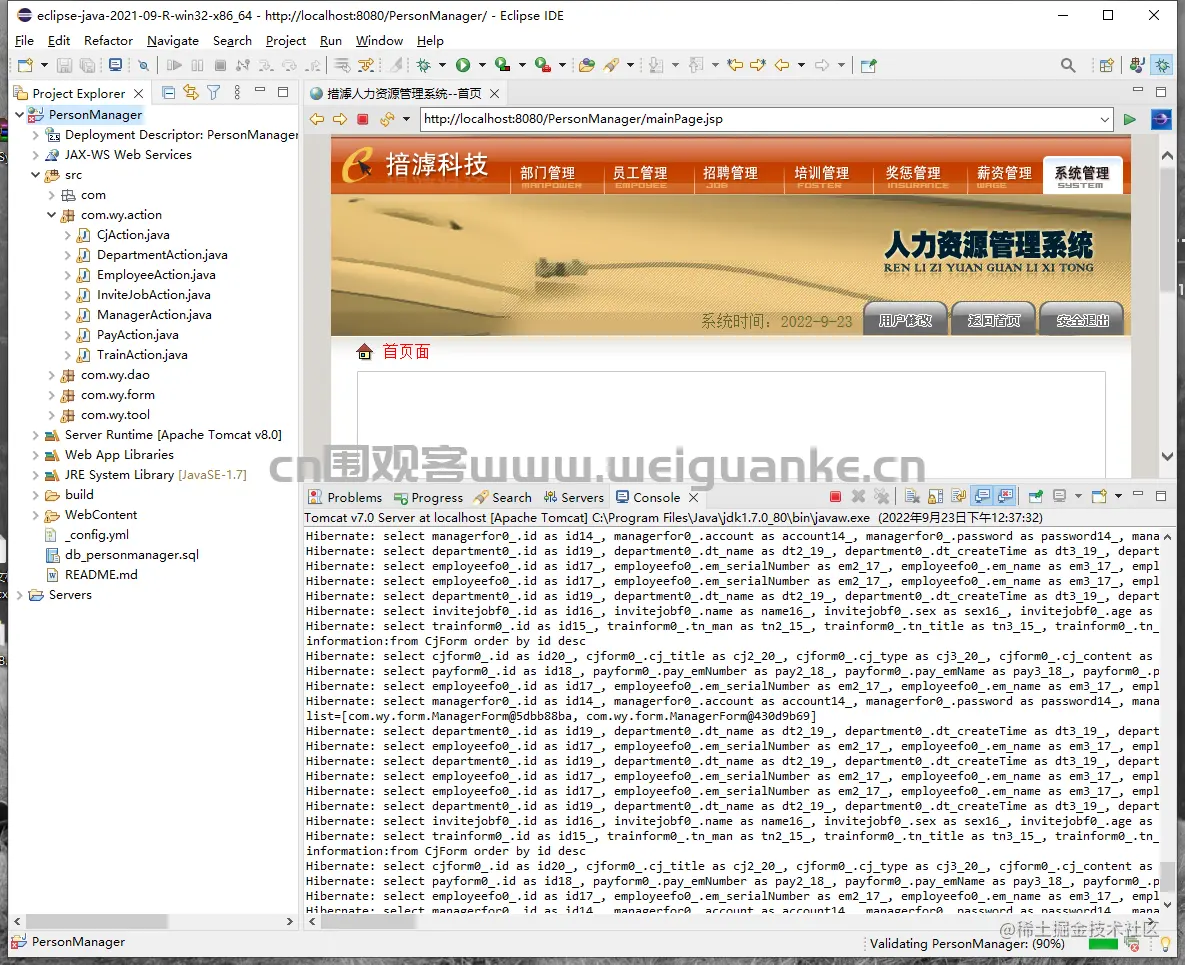Switch to the Debug perspective icon
This screenshot has height=965, width=1185.
pos(1162,66)
